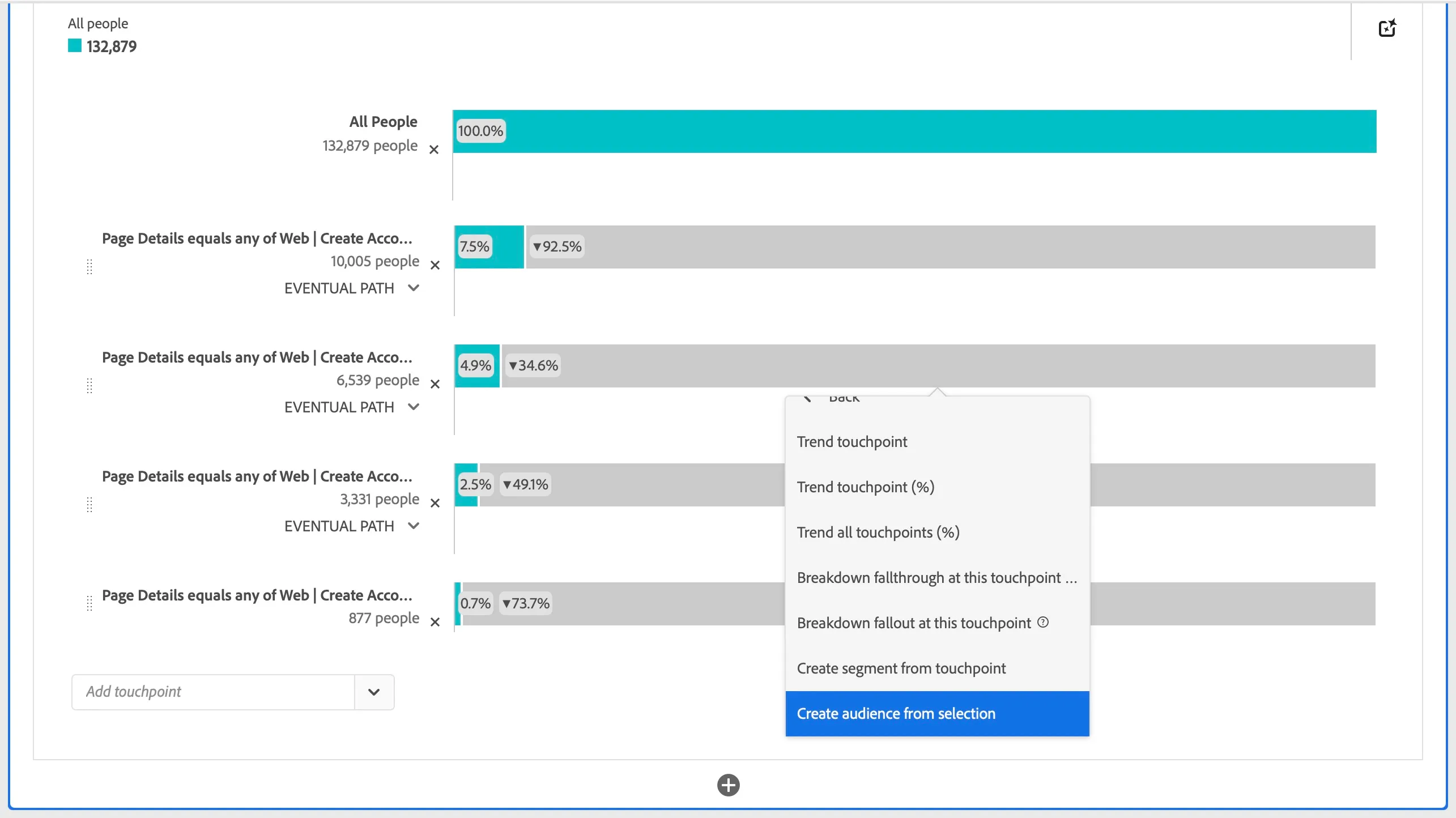
Task: Remove the All People touchpoint
Action: [434, 150]
